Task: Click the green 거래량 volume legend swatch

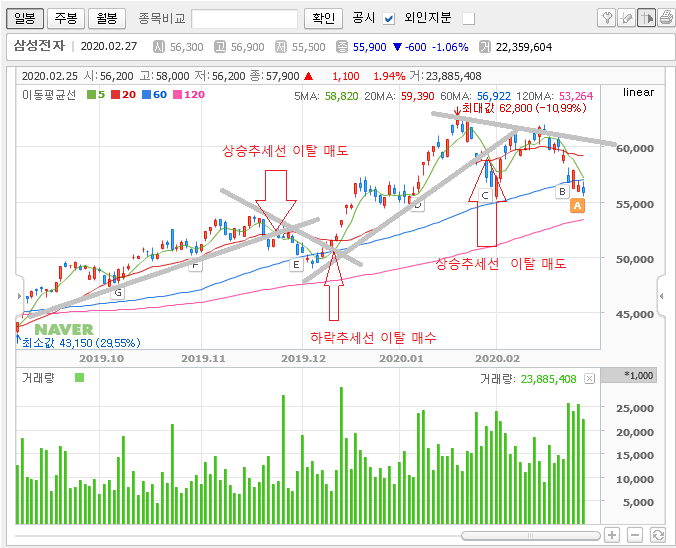Action: click(x=79, y=378)
